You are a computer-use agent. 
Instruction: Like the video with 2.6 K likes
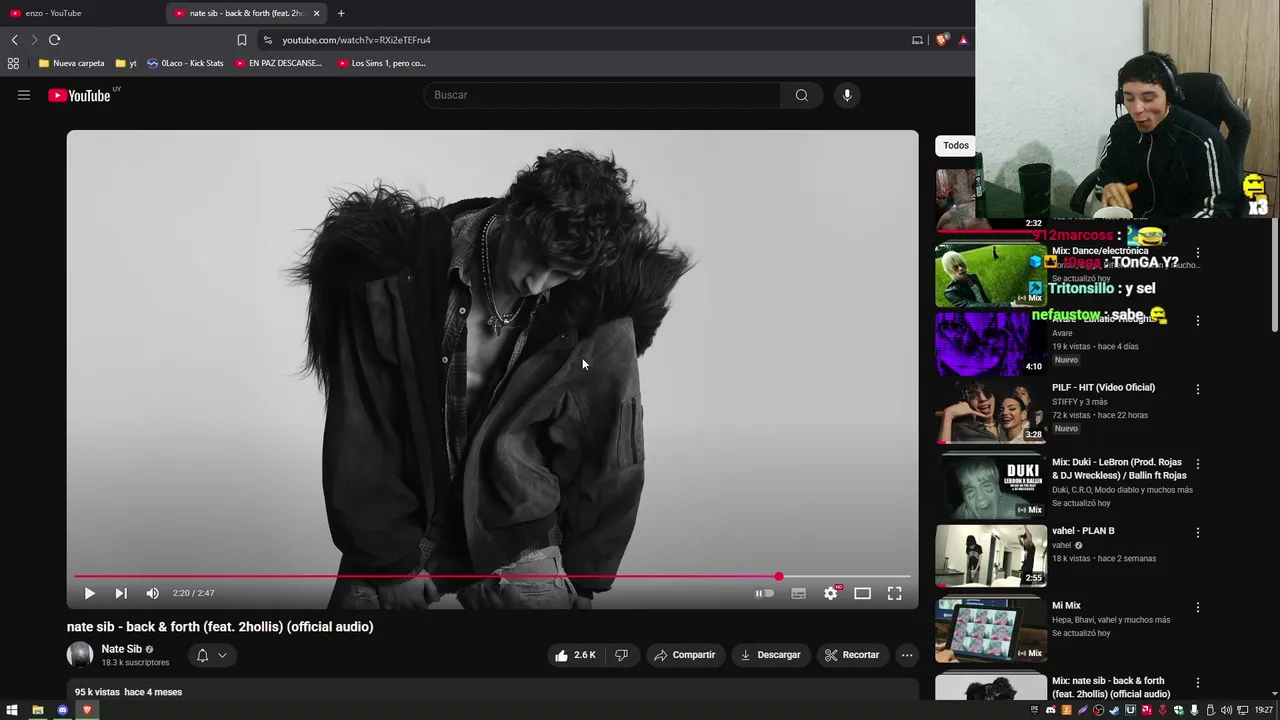(575, 655)
